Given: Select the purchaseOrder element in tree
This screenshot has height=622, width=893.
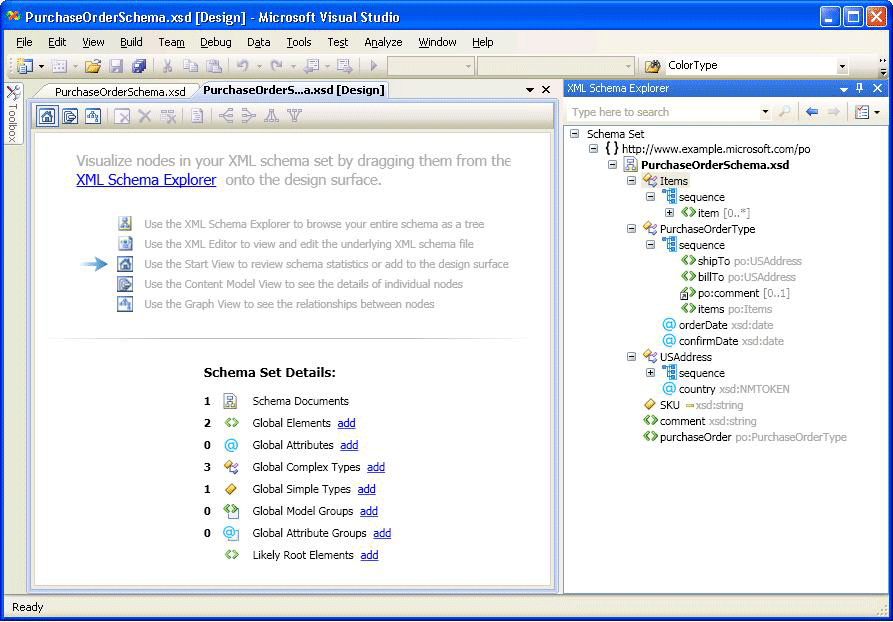Looking at the screenshot, I should (x=695, y=437).
